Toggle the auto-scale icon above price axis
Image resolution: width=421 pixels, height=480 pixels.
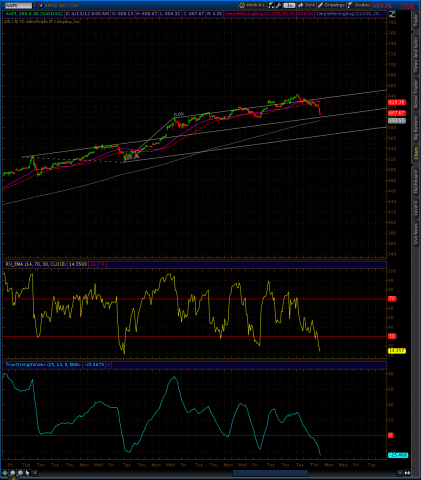[x=392, y=14]
